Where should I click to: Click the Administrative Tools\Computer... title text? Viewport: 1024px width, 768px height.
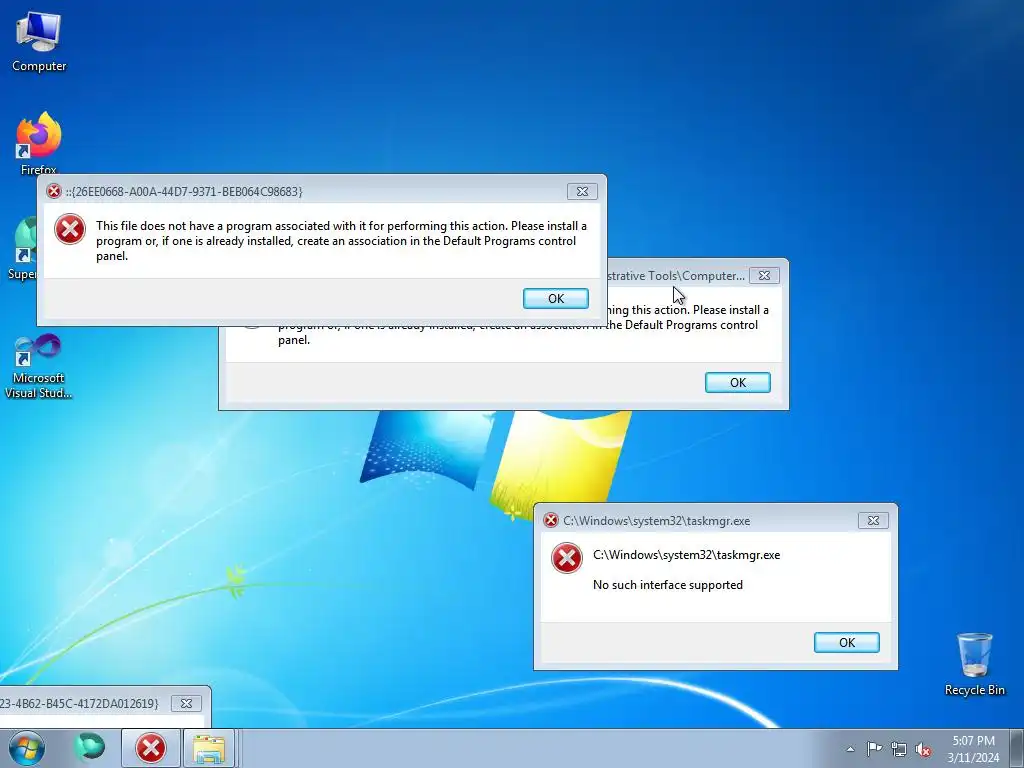point(675,276)
